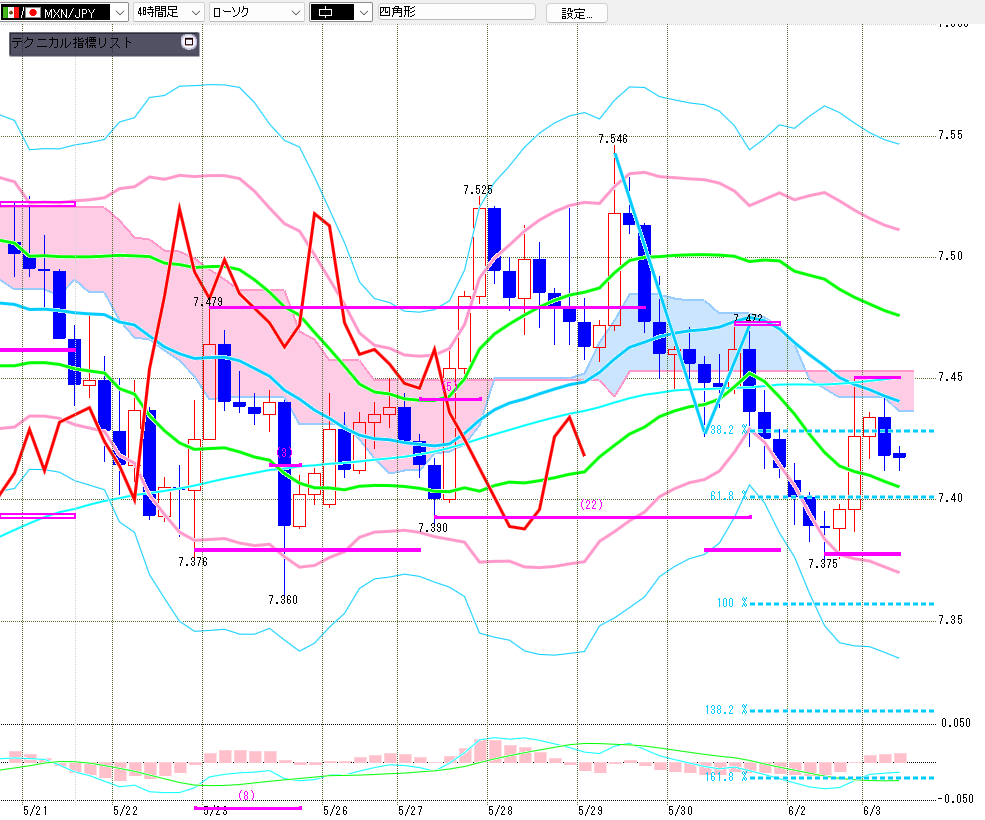Image resolution: width=985 pixels, height=820 pixels.
Task: Click the 5/21 date label
Action: click(35, 811)
